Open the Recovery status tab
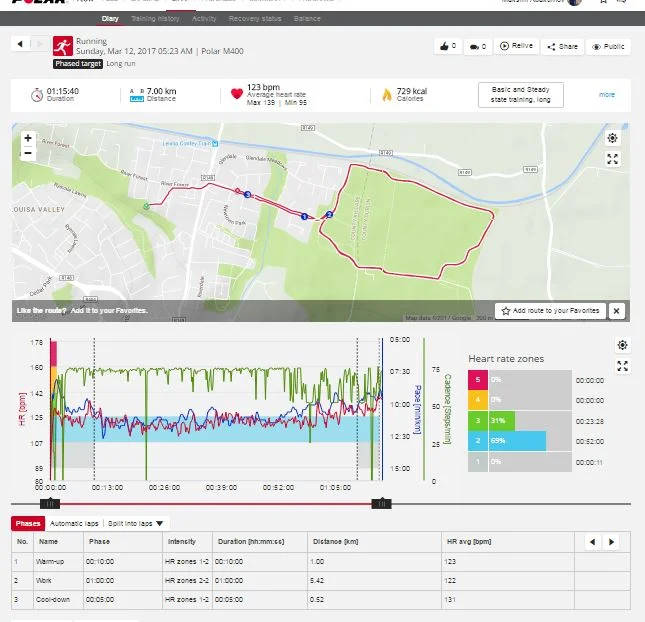 pyautogui.click(x=256, y=18)
